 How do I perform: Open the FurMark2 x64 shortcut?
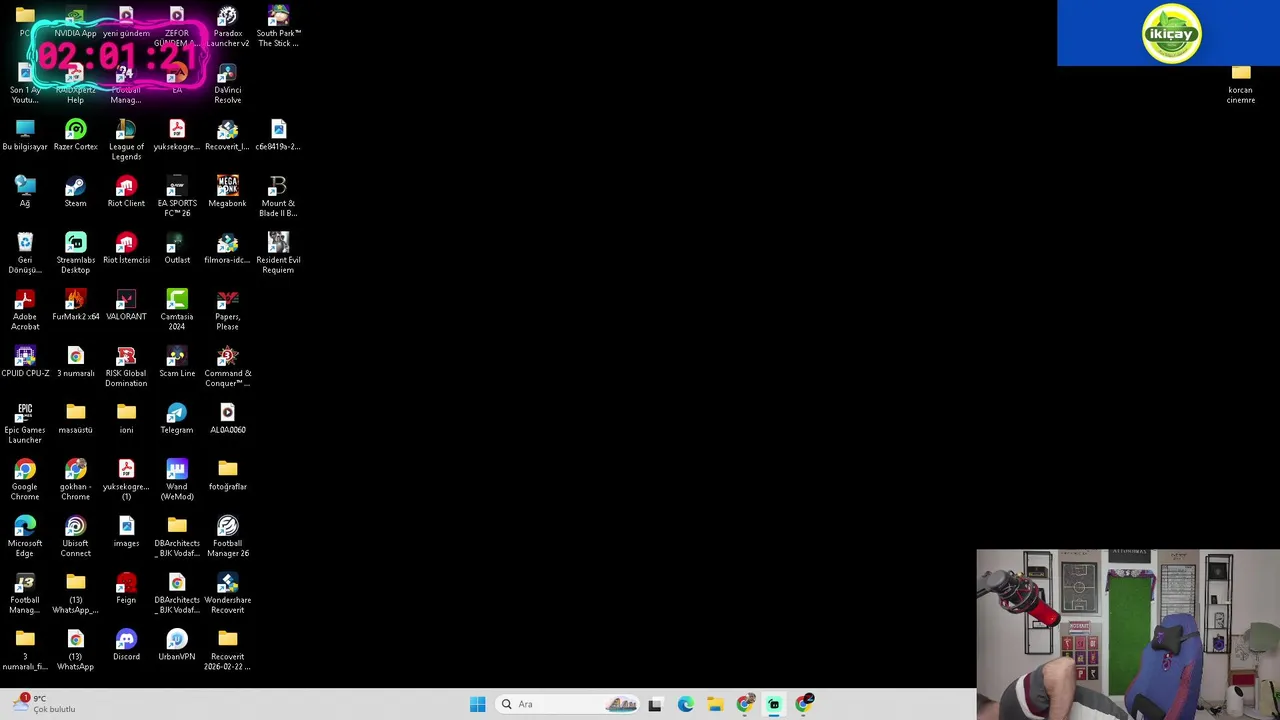(75, 305)
